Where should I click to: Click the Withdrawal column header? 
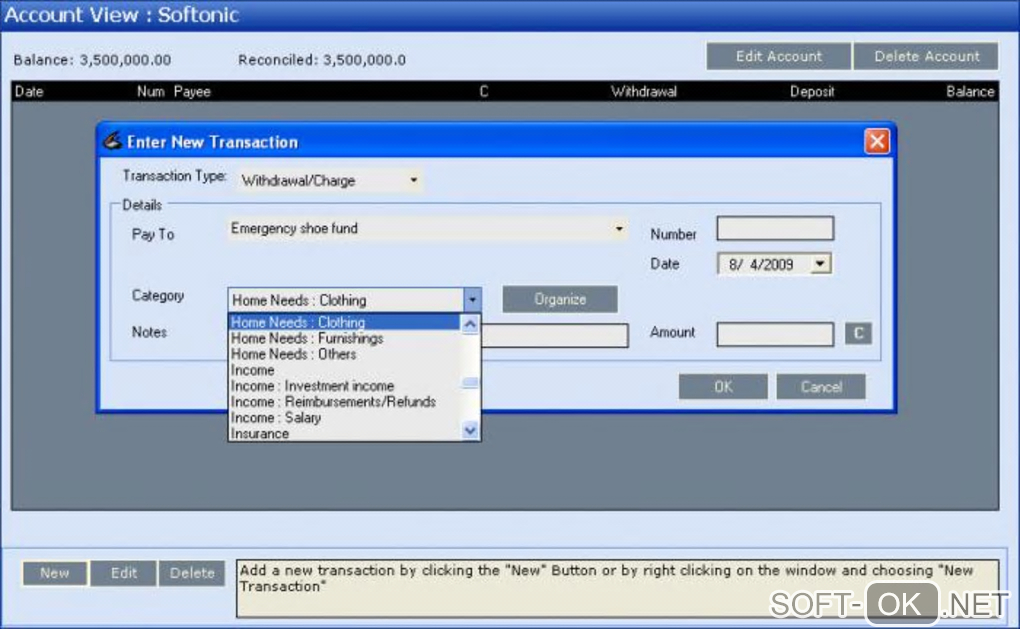tap(643, 92)
